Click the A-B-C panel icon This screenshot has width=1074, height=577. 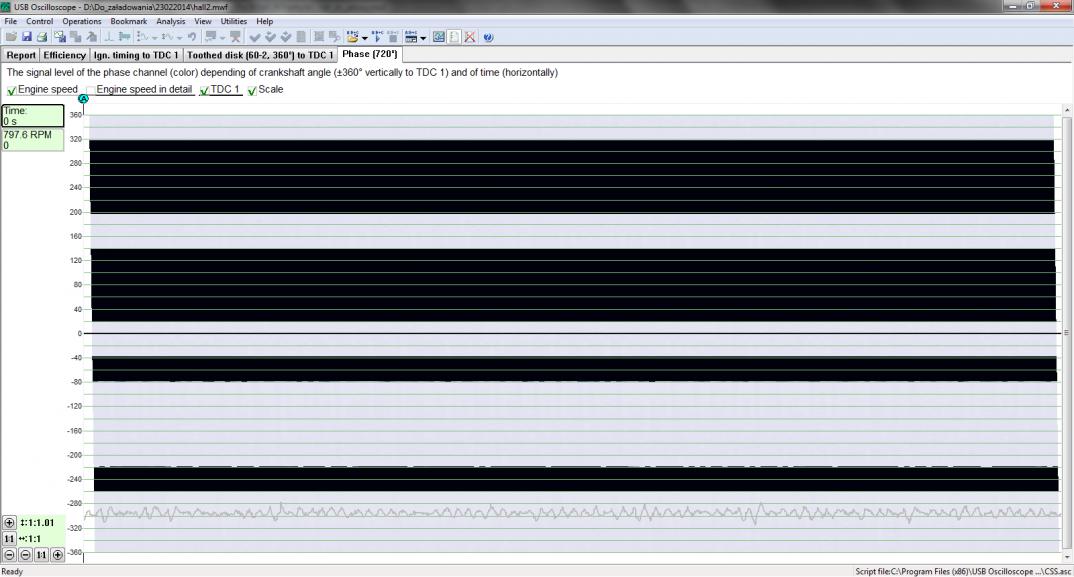411,37
